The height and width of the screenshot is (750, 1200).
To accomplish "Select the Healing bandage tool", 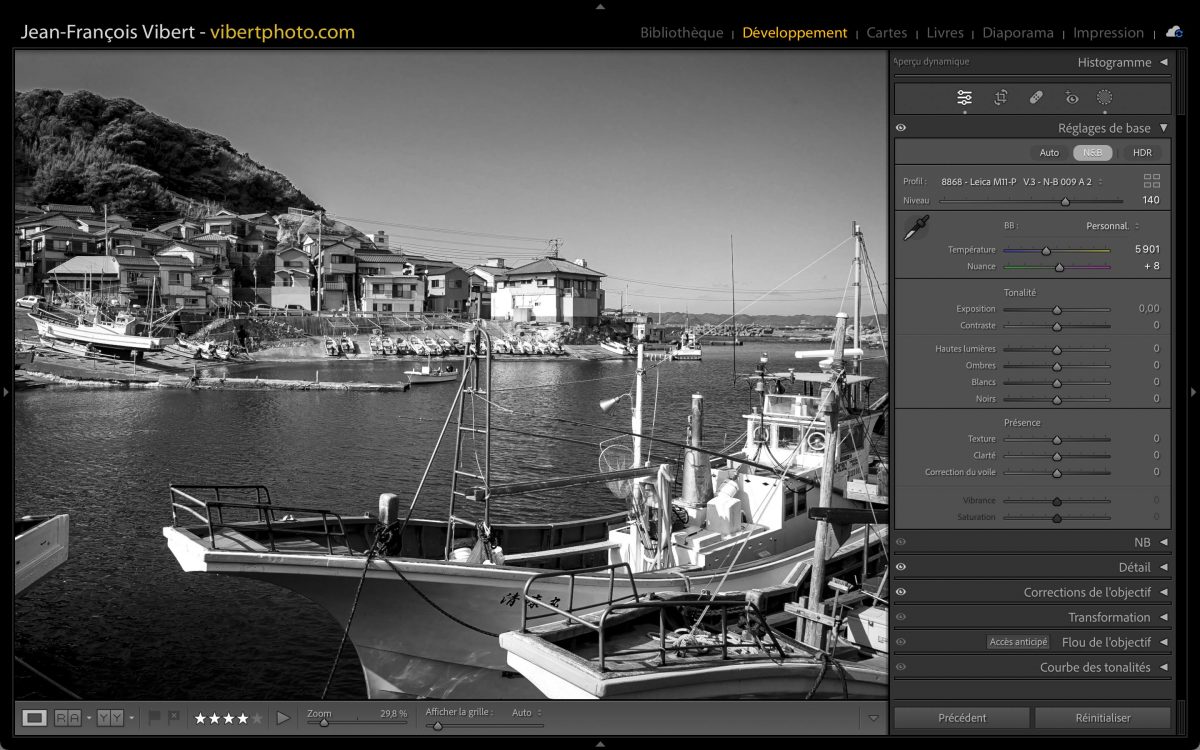I will pyautogui.click(x=1036, y=97).
